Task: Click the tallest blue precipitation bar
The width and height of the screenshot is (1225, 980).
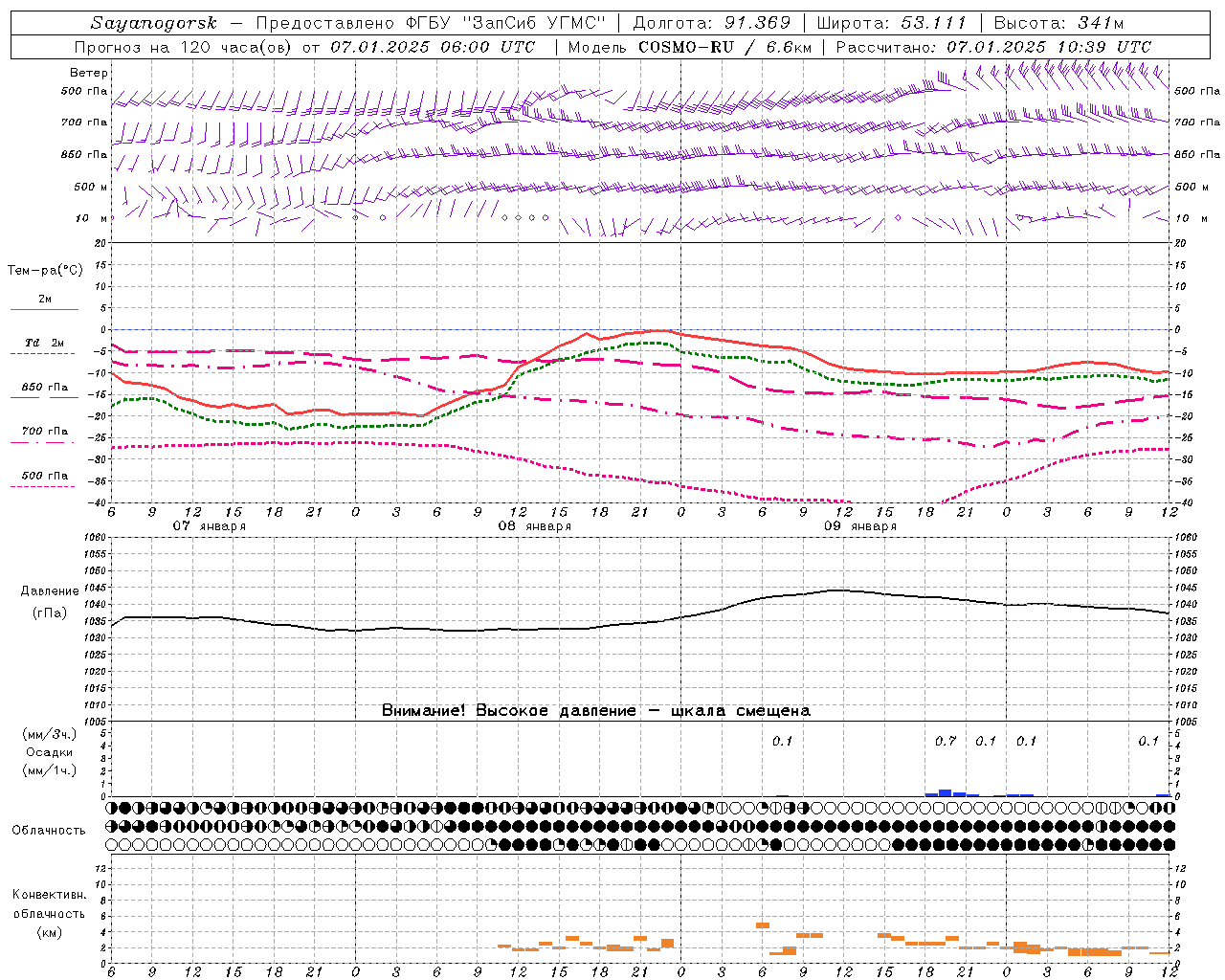Action: pos(946,792)
